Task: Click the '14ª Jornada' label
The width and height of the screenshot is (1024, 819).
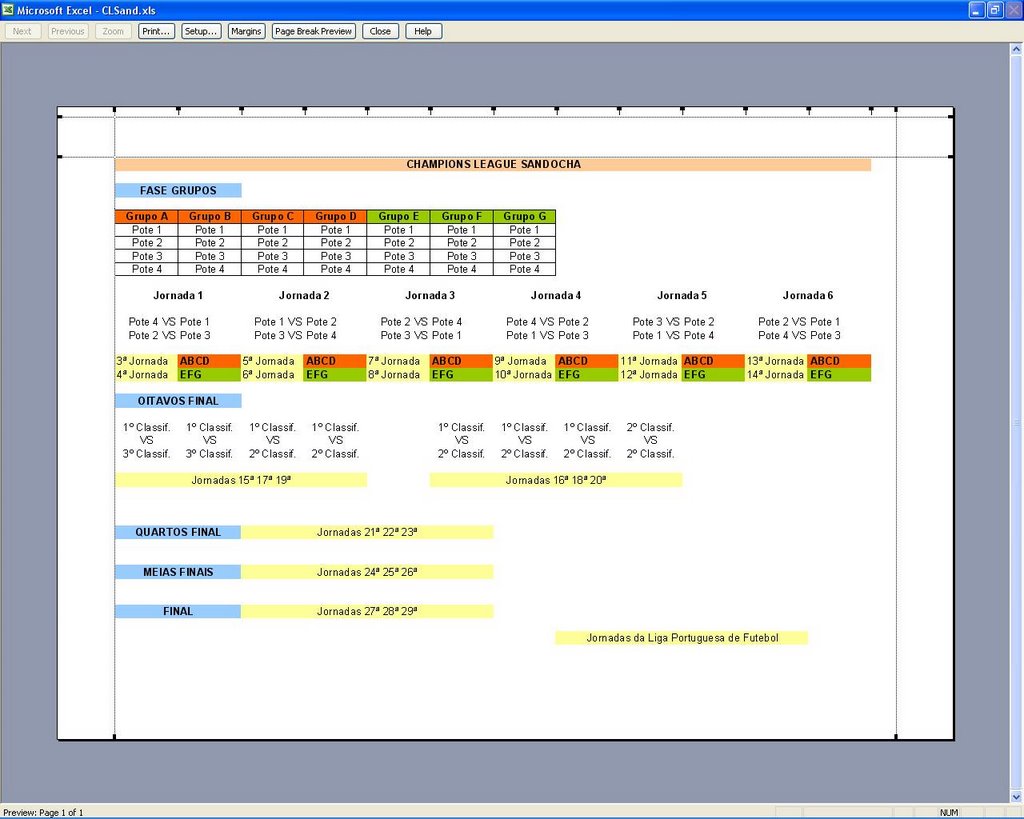Action: pos(775,375)
